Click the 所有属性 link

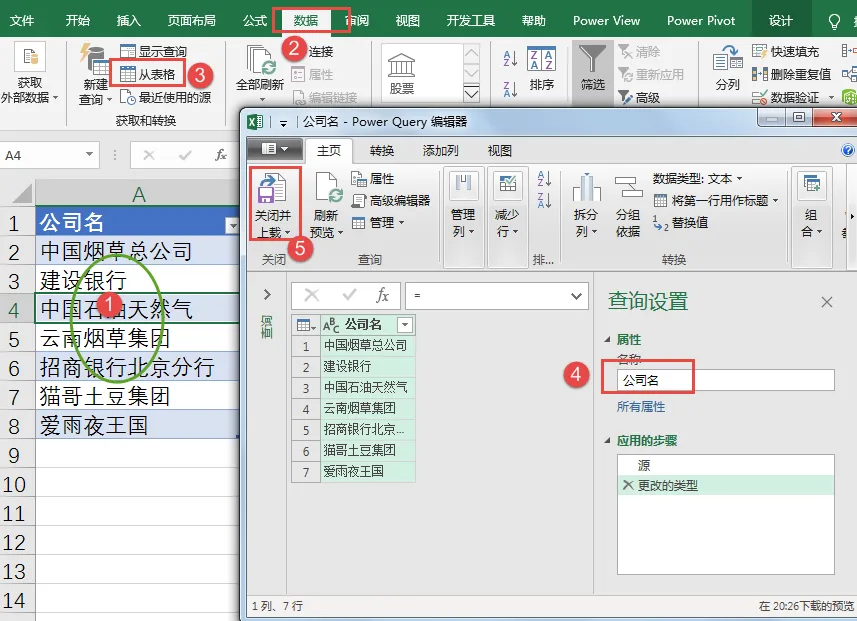(641, 407)
